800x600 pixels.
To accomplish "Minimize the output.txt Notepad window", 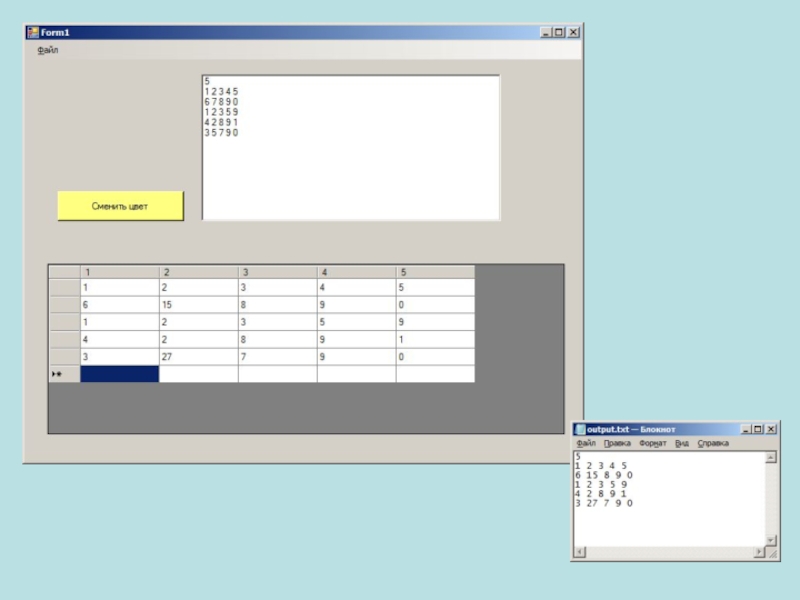I will tap(744, 429).
